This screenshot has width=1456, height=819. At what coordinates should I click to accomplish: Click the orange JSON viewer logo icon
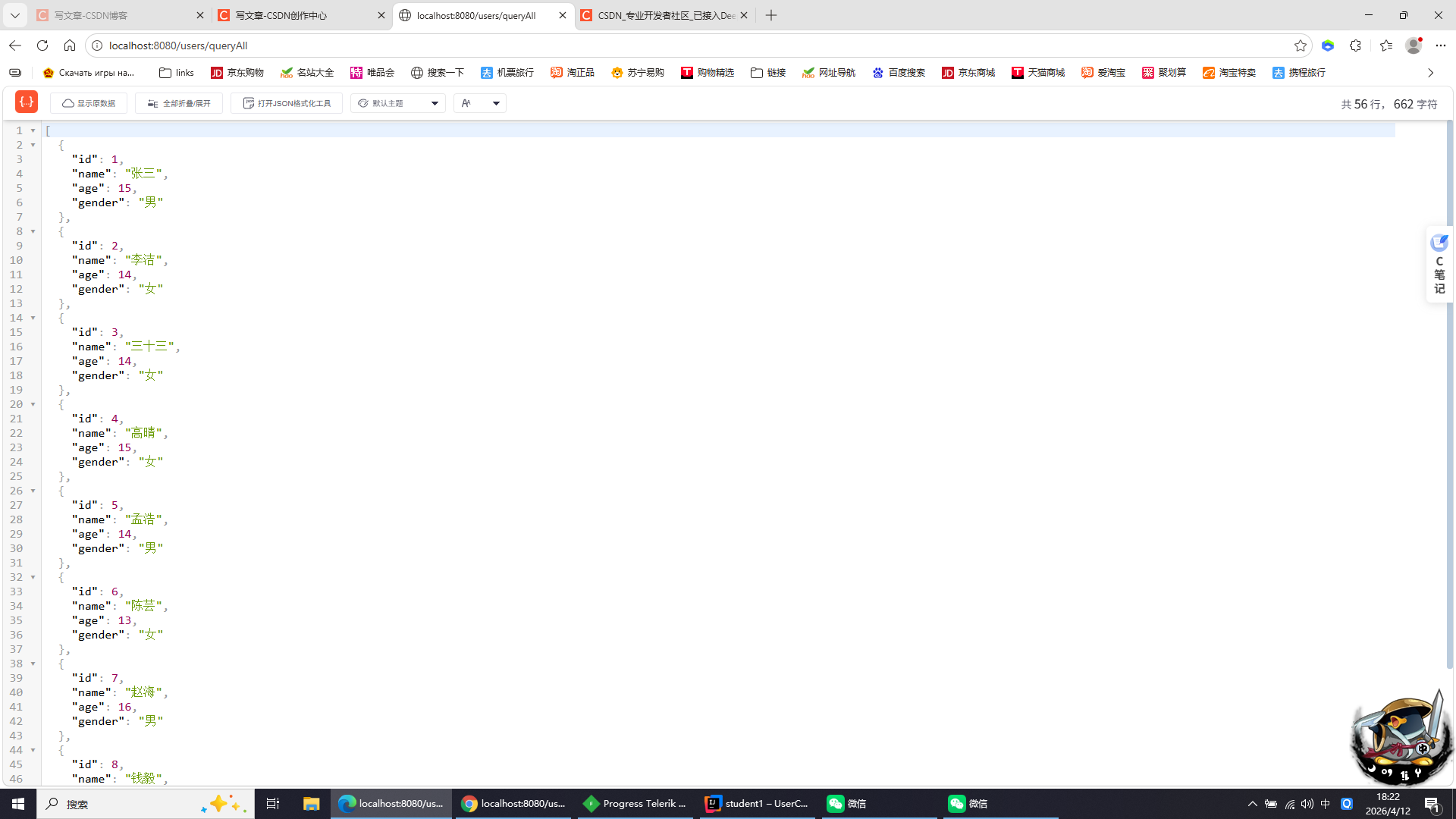tap(27, 102)
